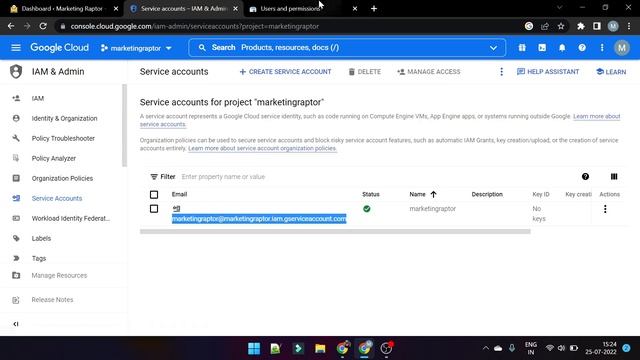Open the Learn panel
The width and height of the screenshot is (640, 360).
coord(611,72)
